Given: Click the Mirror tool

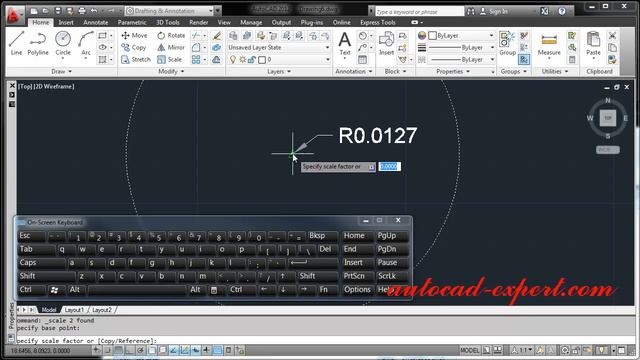Looking at the screenshot, I should point(171,47).
